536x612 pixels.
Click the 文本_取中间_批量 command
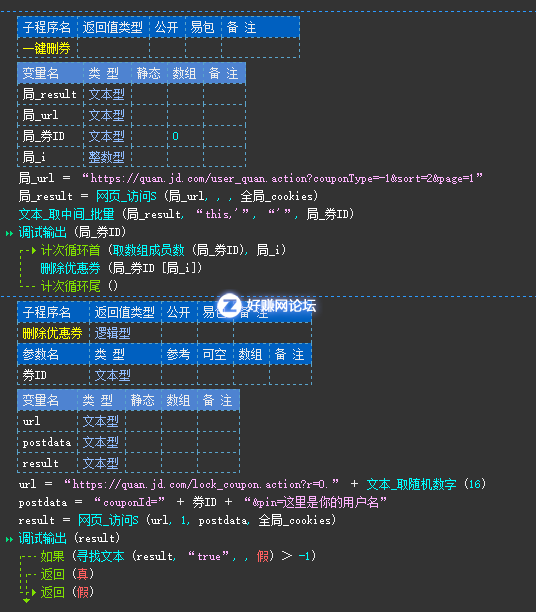coord(66,214)
